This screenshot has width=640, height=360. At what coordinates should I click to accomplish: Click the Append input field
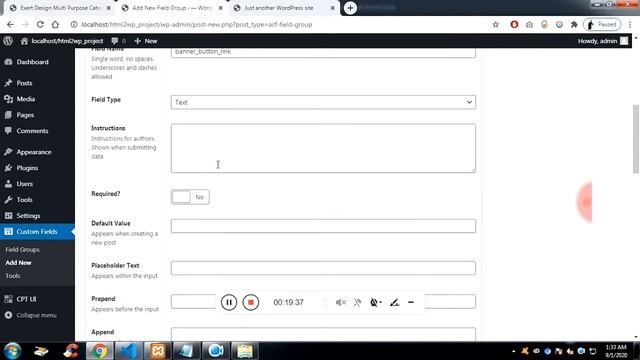pos(323,334)
